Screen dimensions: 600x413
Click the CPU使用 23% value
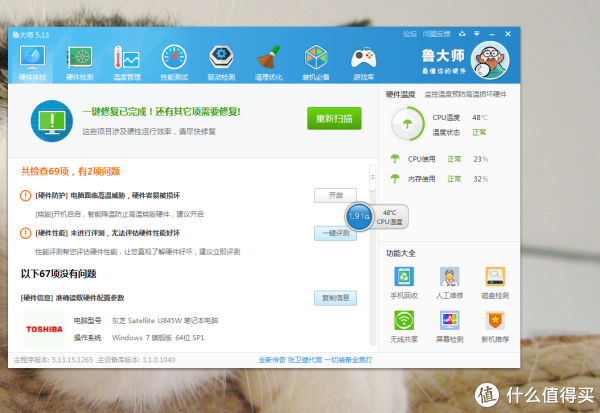pos(481,159)
